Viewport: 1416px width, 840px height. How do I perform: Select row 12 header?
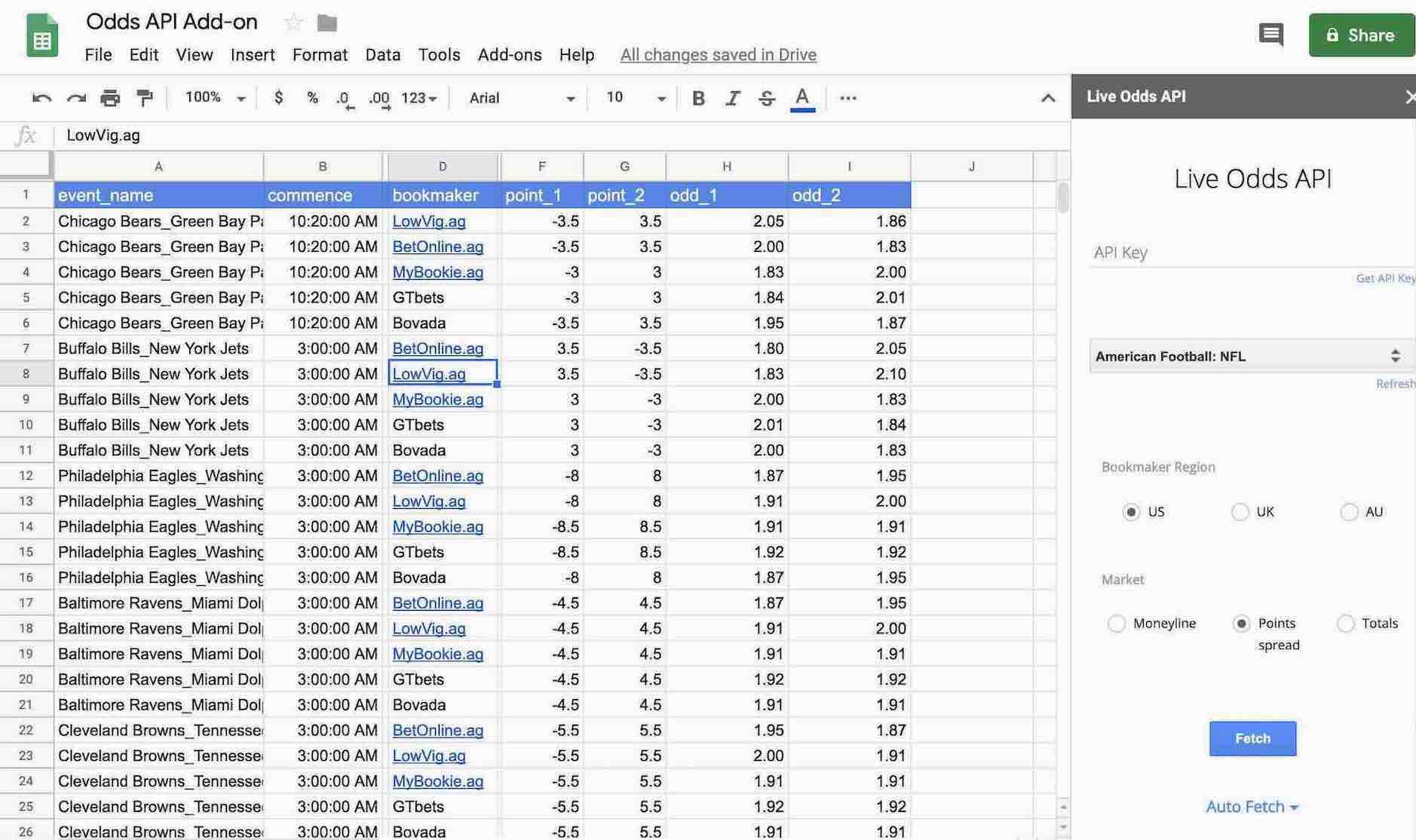[x=26, y=476]
